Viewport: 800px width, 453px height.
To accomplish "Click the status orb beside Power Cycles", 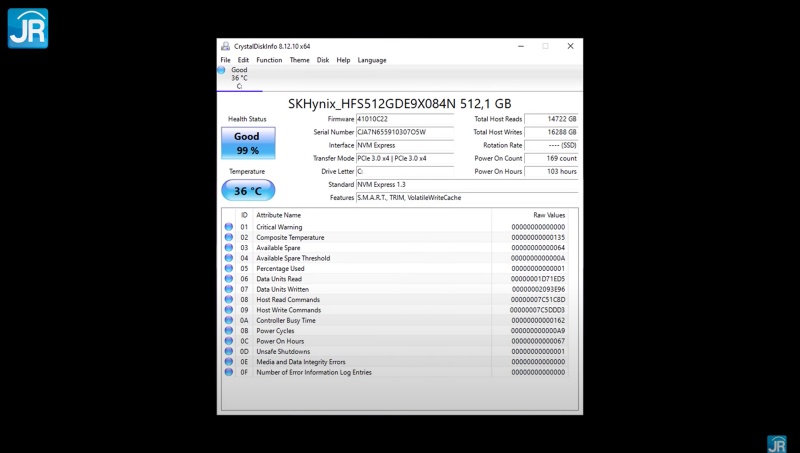I will click(229, 330).
